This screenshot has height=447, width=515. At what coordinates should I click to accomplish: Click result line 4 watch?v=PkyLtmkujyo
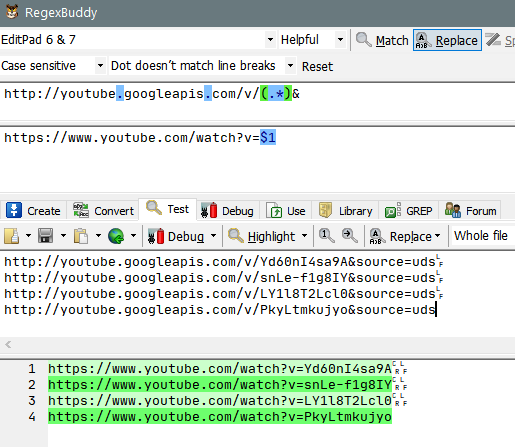coord(220,417)
